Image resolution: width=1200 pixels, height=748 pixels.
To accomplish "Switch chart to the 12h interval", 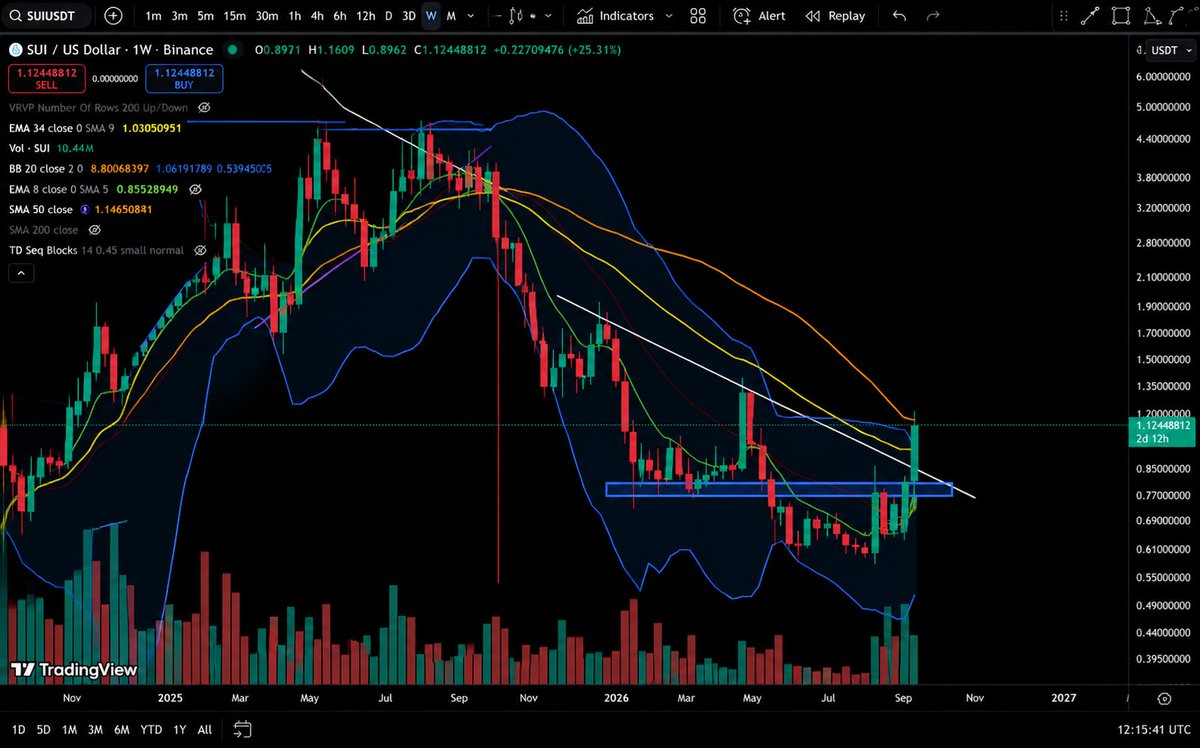I will tap(366, 16).
